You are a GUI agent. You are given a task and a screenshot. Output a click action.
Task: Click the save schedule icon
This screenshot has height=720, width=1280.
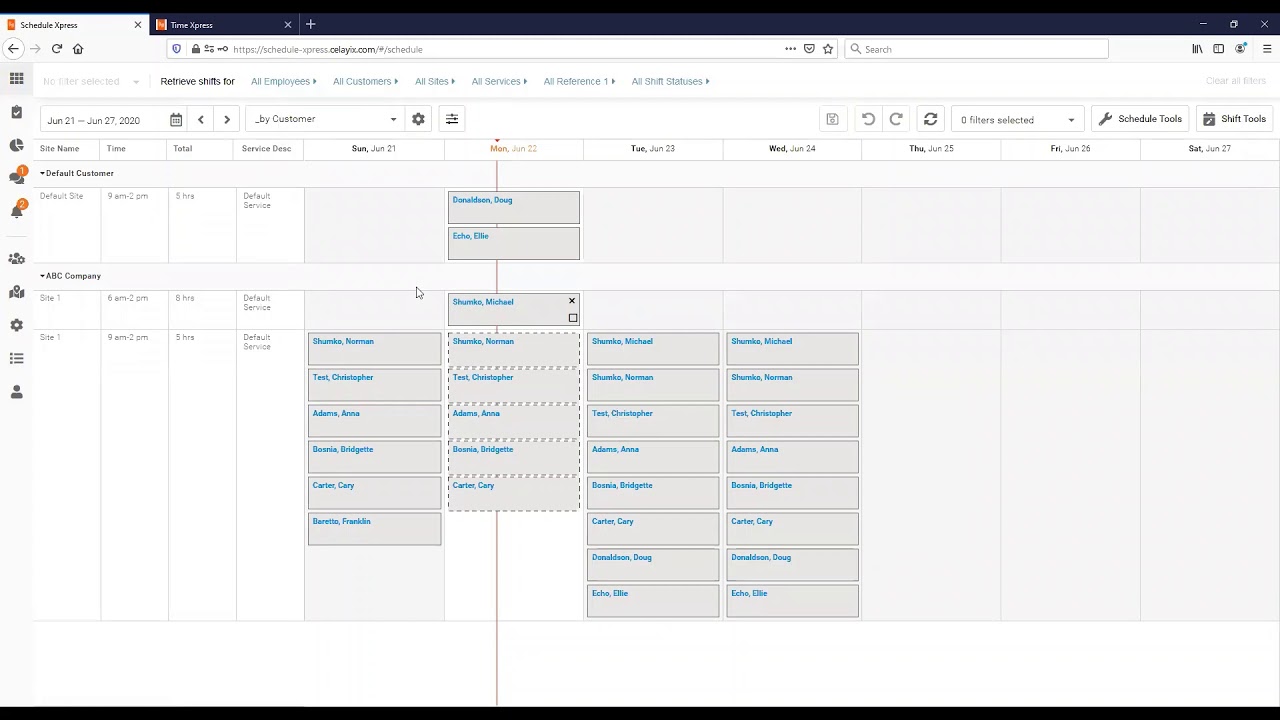[832, 119]
